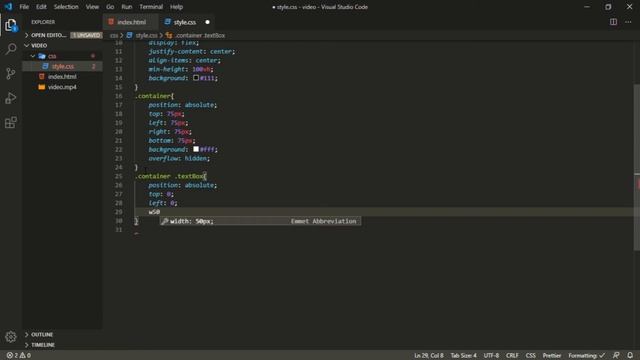Open the View menu
640x360 pixels.
click(92, 7)
